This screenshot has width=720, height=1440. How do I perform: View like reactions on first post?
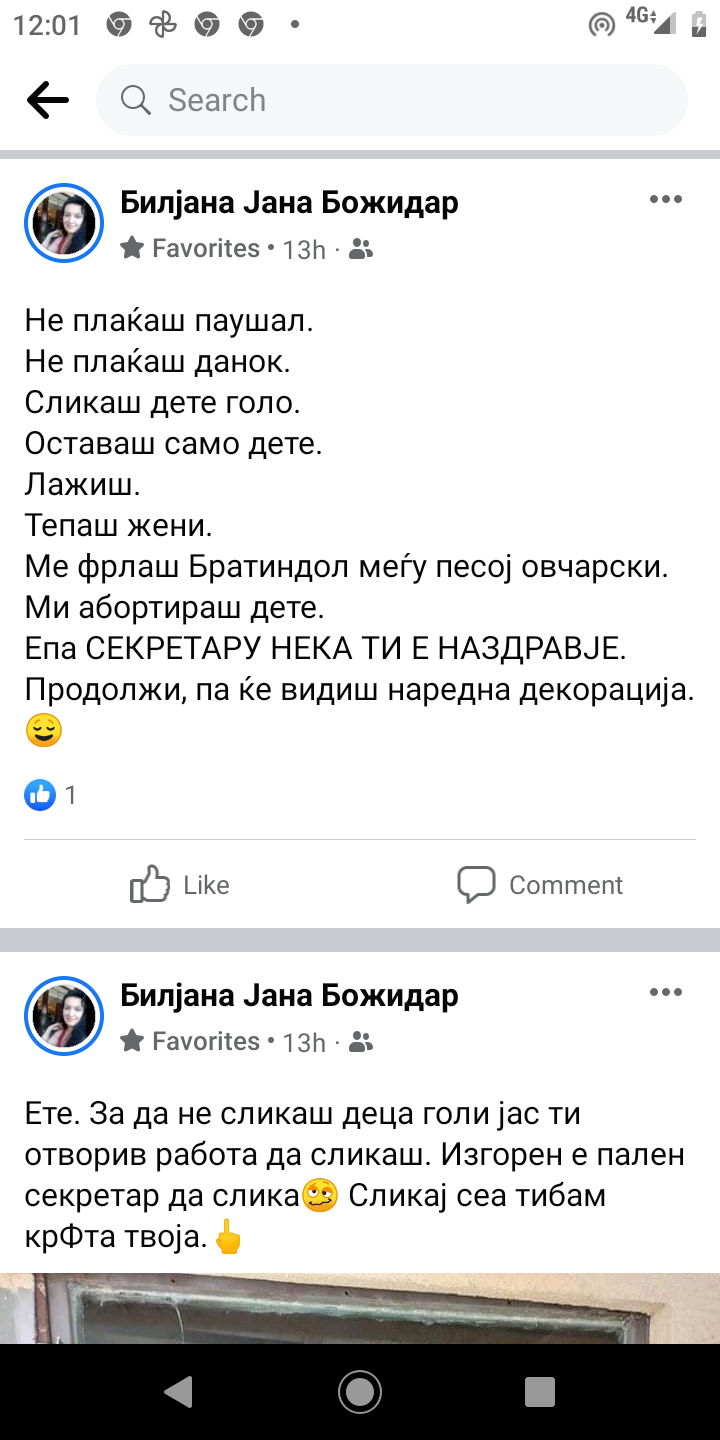click(50, 795)
